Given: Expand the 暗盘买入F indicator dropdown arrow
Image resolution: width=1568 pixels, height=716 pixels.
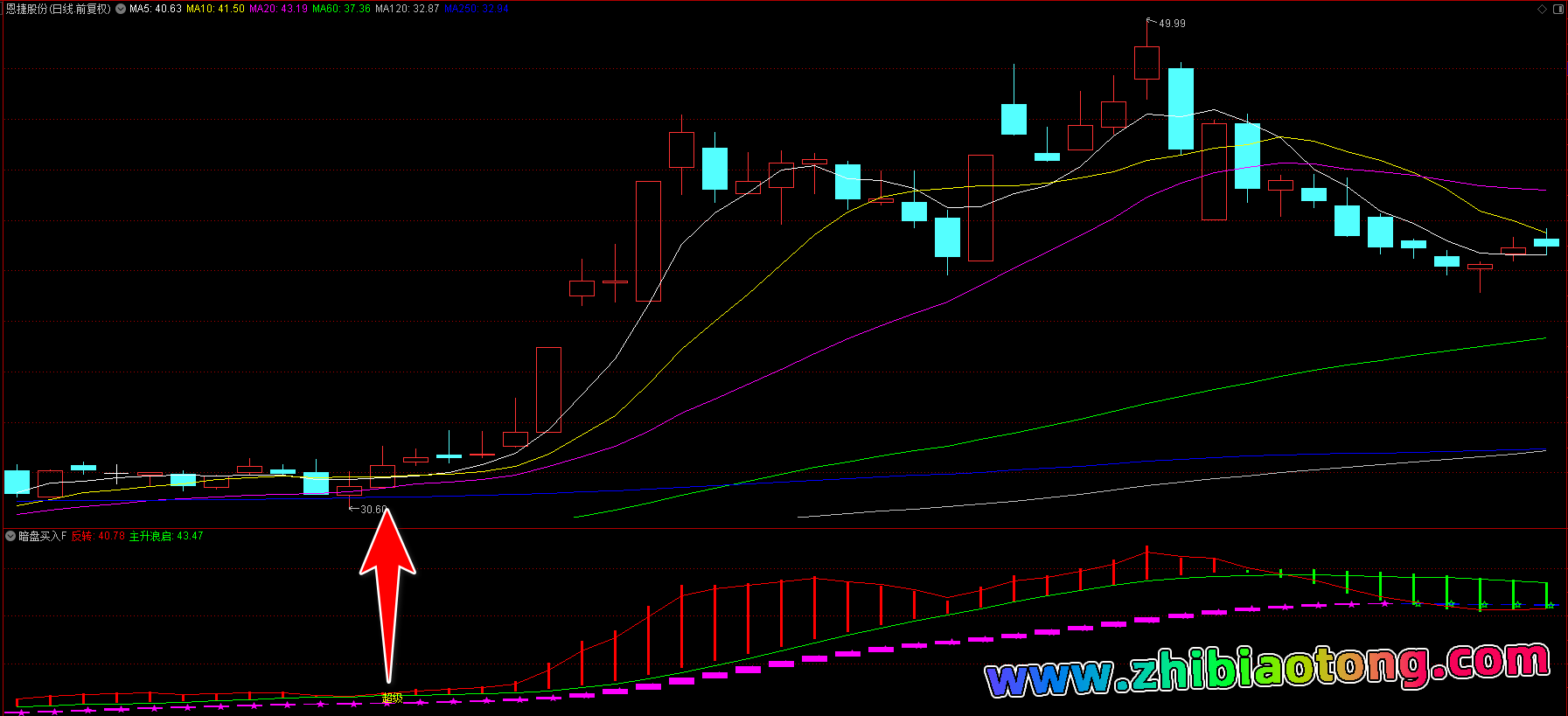Looking at the screenshot, I should point(10,536).
